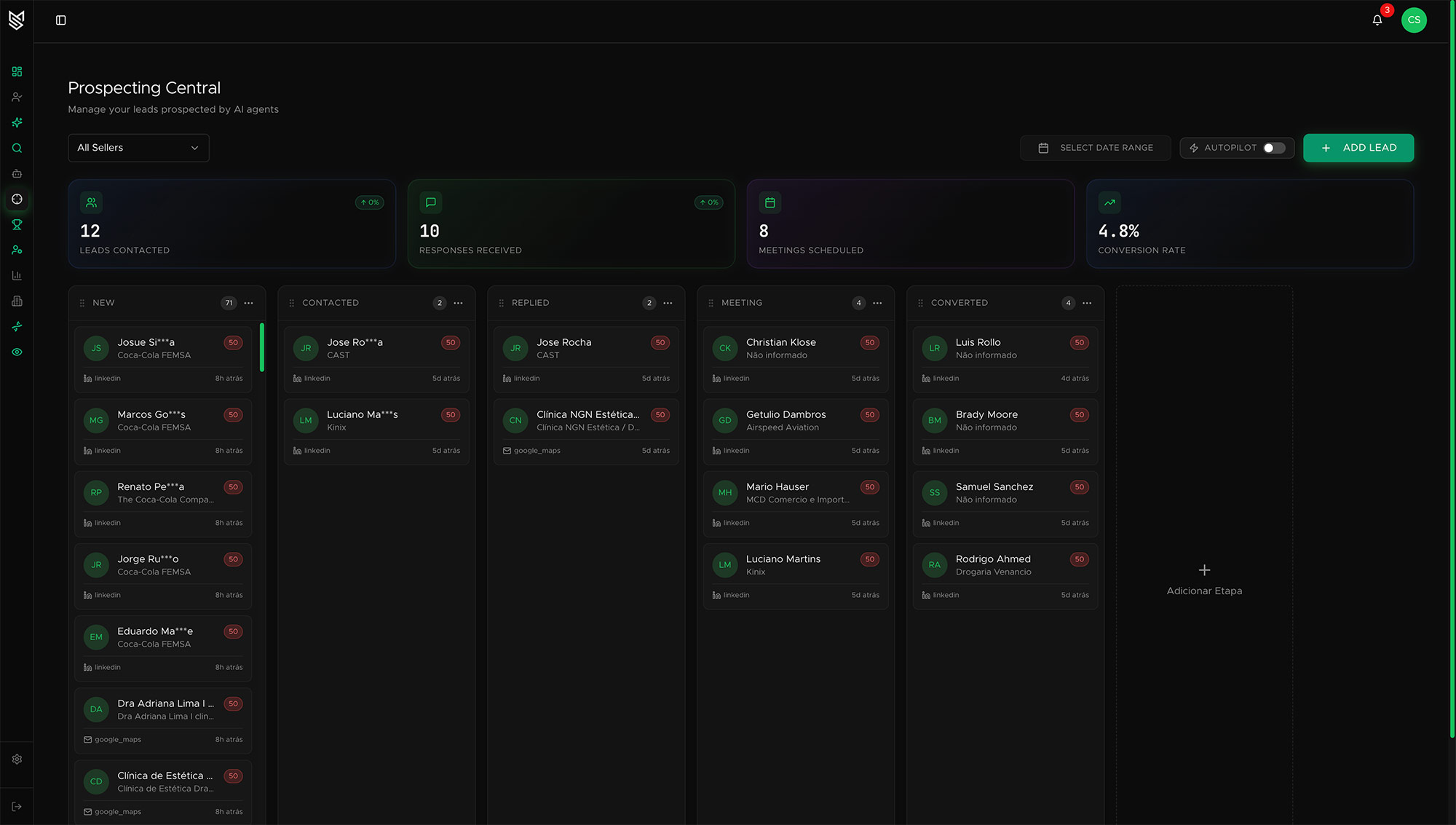Open the NEW column options menu

pyautogui.click(x=249, y=303)
